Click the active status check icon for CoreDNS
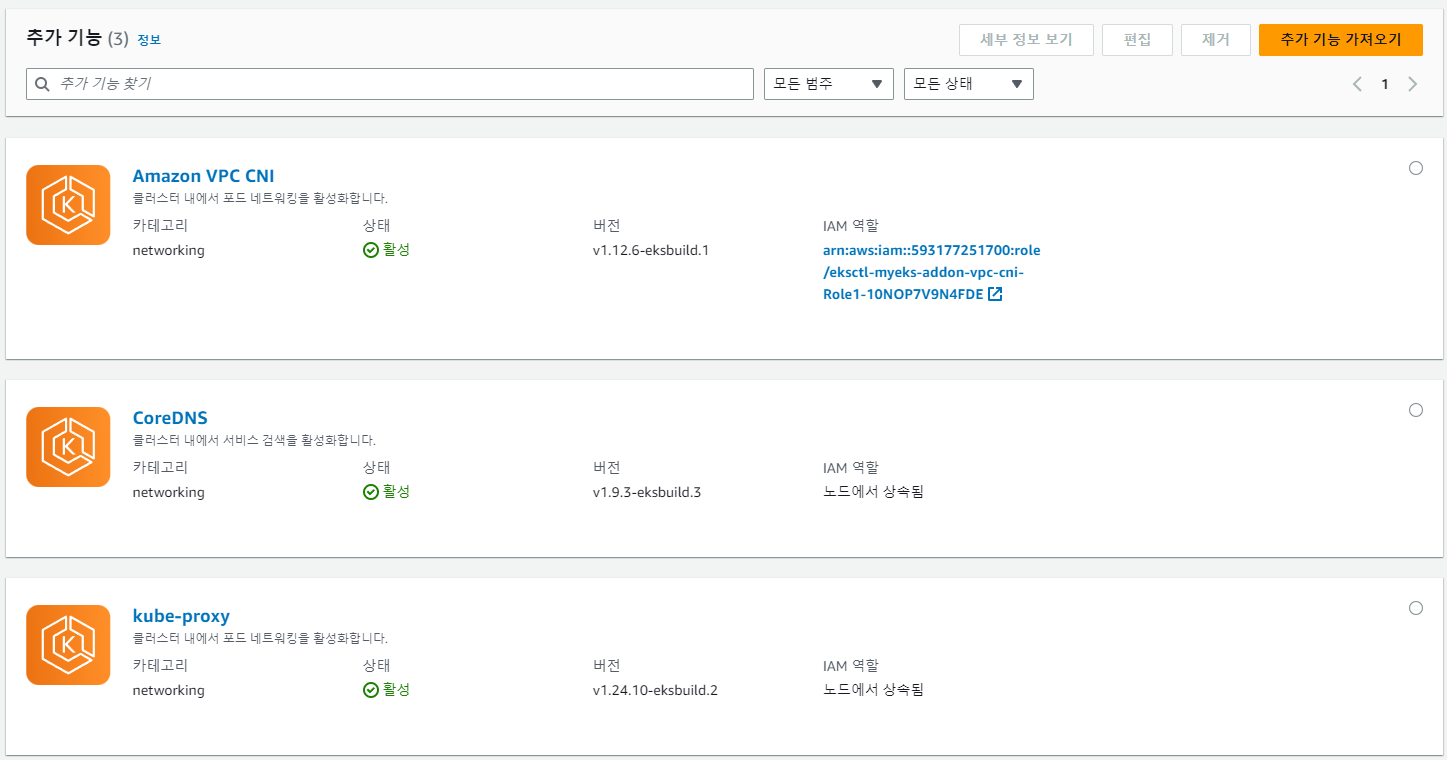Image resolution: width=1447 pixels, height=760 pixels. coord(371,492)
